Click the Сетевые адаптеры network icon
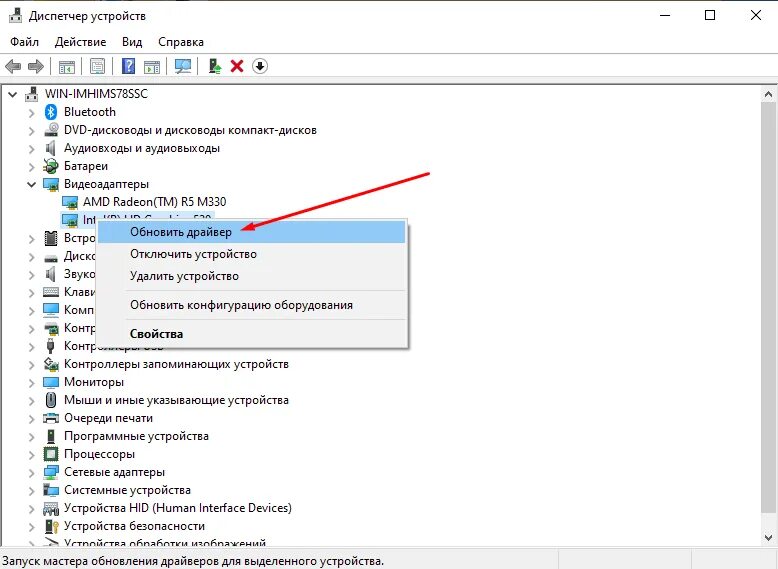This screenshot has width=778, height=569. [51, 472]
